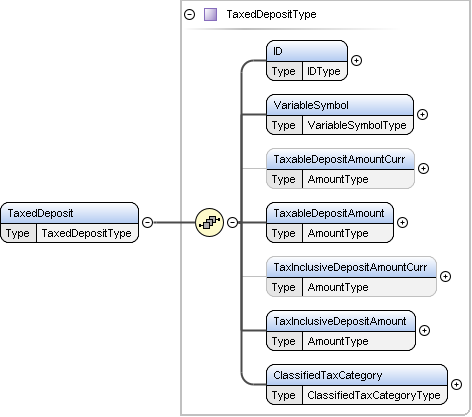Click AmountType under TaxableDepositAmount
The image size is (472, 417).
(338, 233)
